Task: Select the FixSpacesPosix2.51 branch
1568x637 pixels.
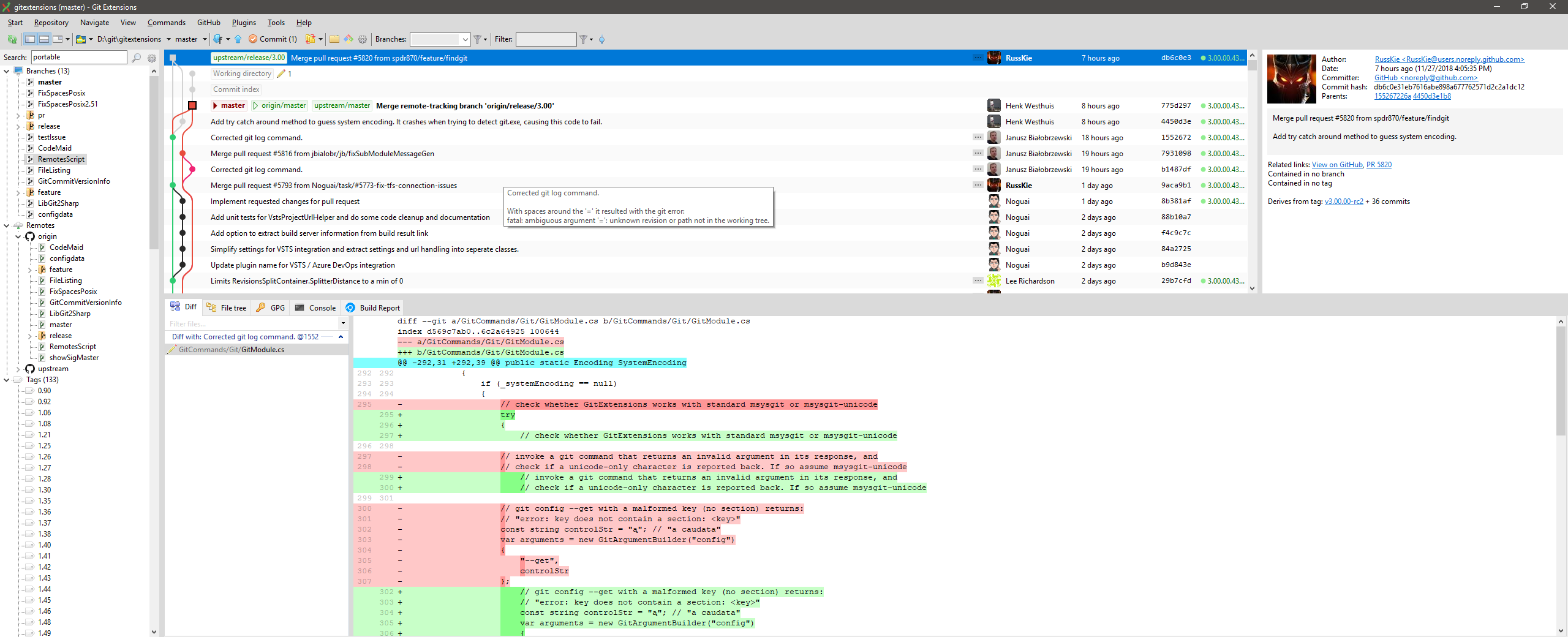Action: 67,104
